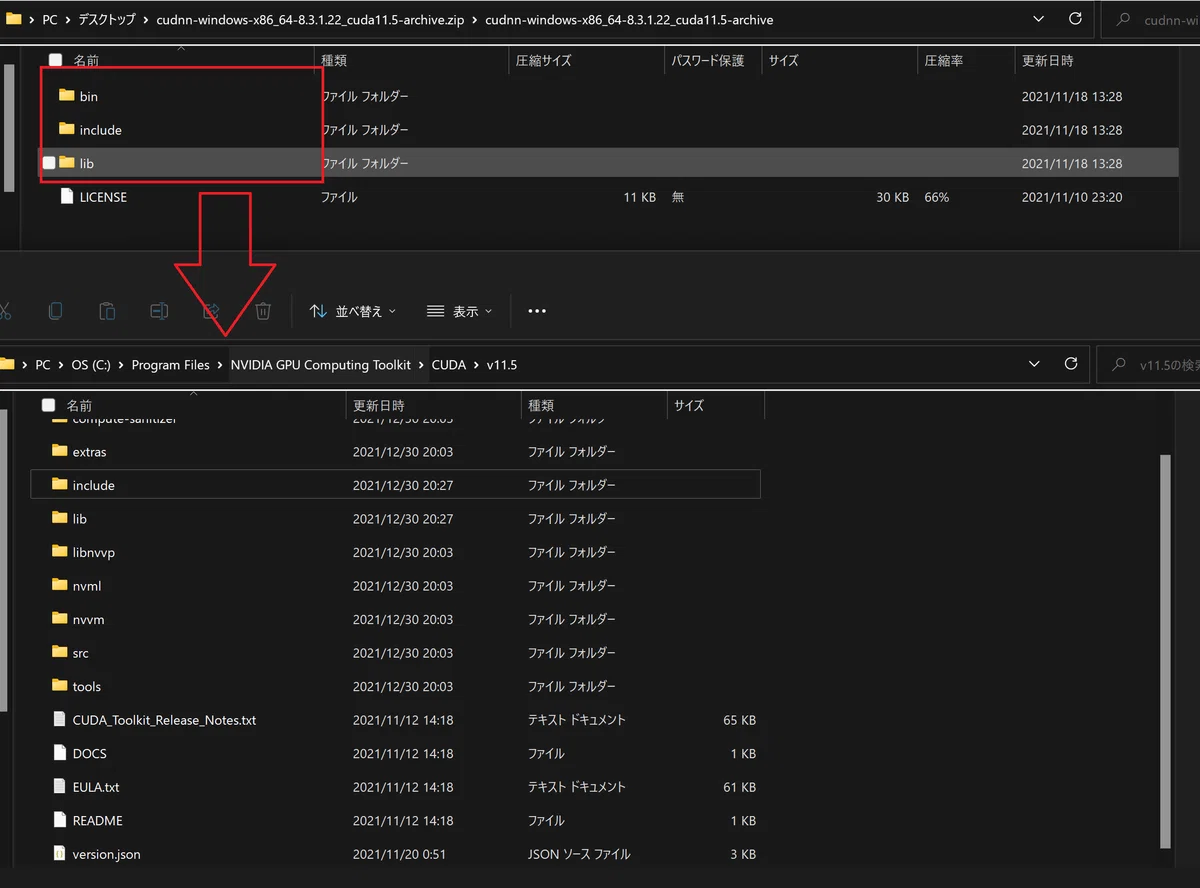The width and height of the screenshot is (1200, 888).
Task: Click the v11.5 search box
Action: (x=1148, y=364)
